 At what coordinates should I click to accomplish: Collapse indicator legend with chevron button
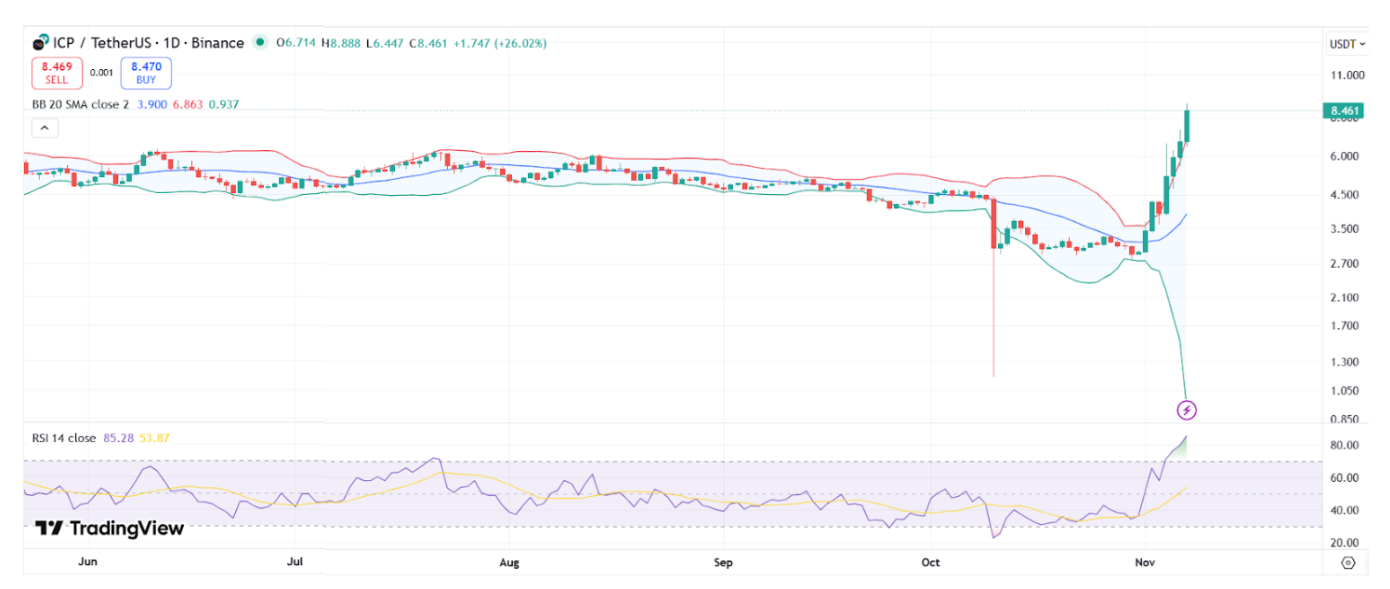[x=45, y=128]
